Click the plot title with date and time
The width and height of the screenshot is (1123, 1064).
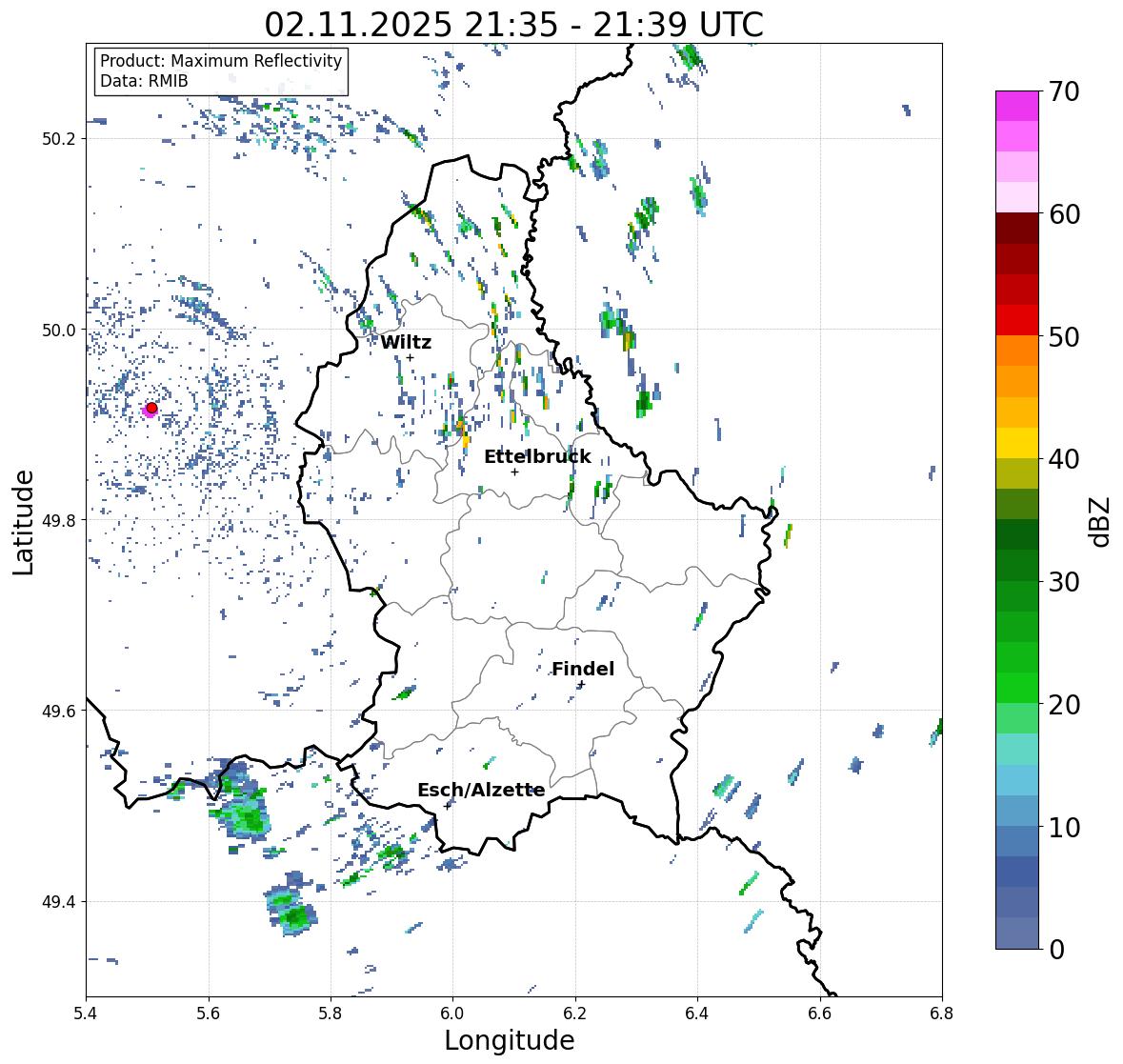(x=513, y=25)
